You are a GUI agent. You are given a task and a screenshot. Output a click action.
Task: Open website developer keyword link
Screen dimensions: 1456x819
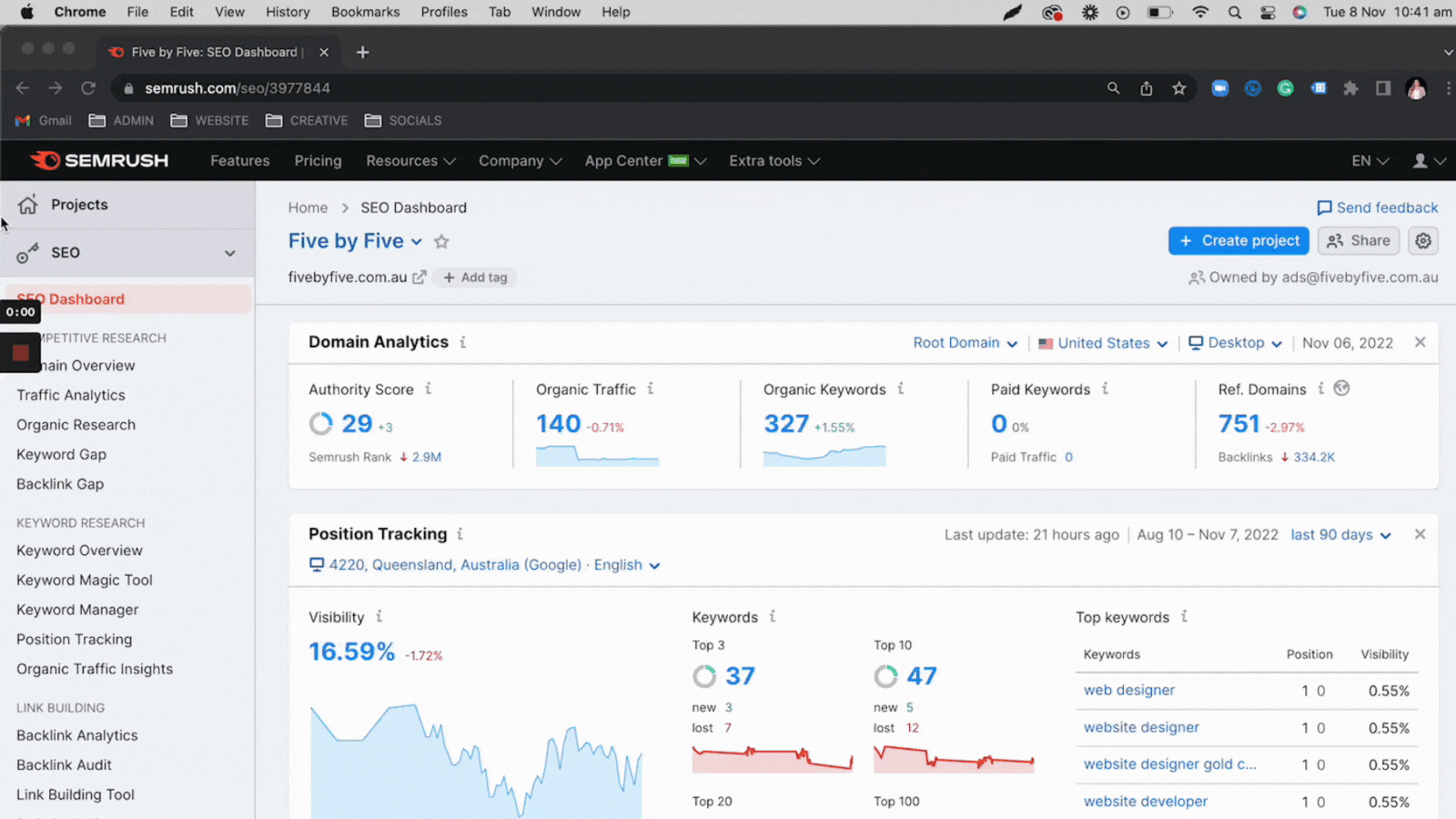coord(1146,801)
